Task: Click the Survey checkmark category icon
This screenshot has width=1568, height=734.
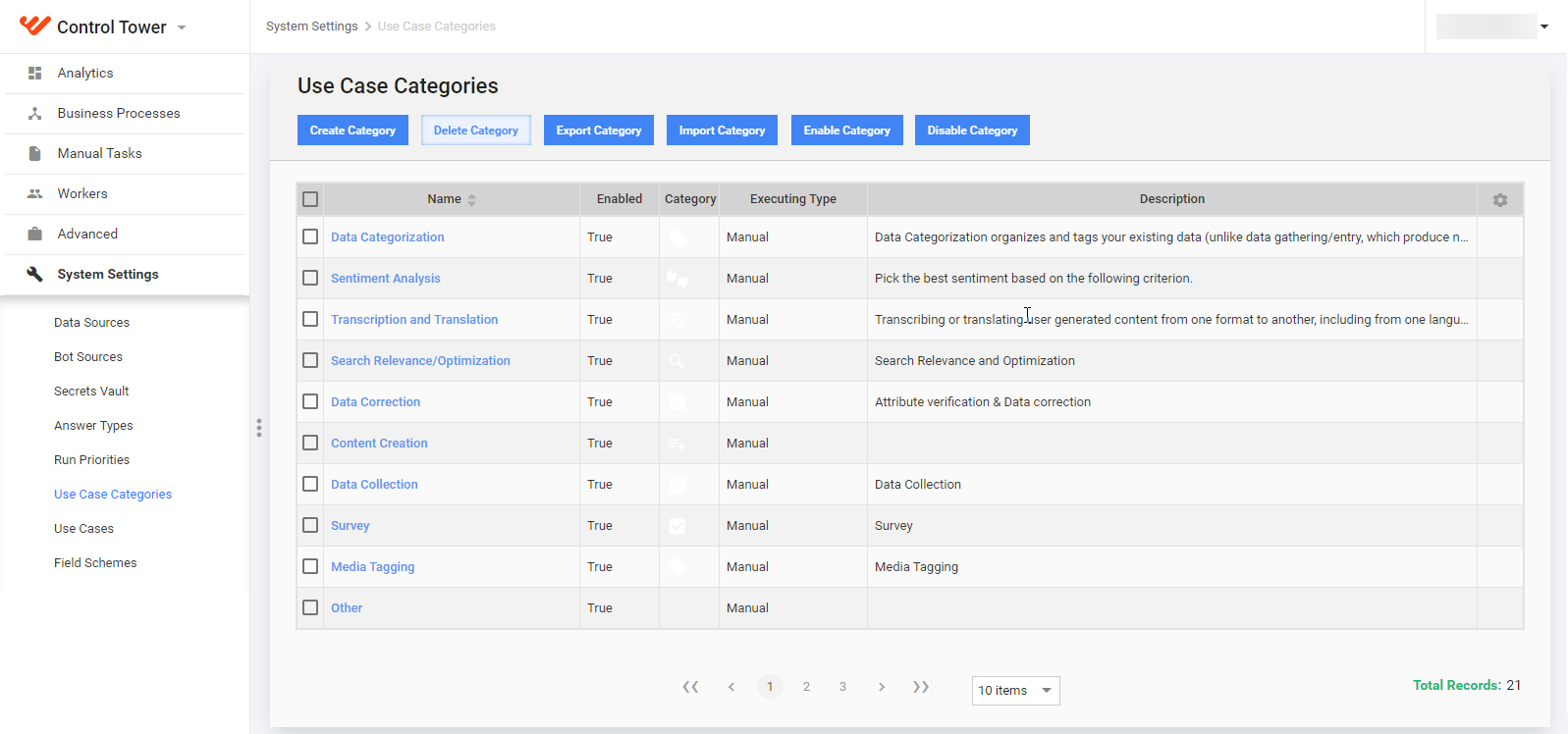Action: tap(677, 526)
